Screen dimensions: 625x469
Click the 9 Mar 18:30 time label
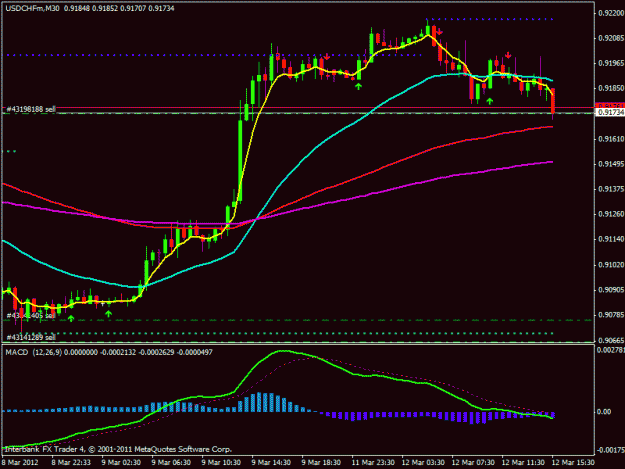click(x=321, y=463)
